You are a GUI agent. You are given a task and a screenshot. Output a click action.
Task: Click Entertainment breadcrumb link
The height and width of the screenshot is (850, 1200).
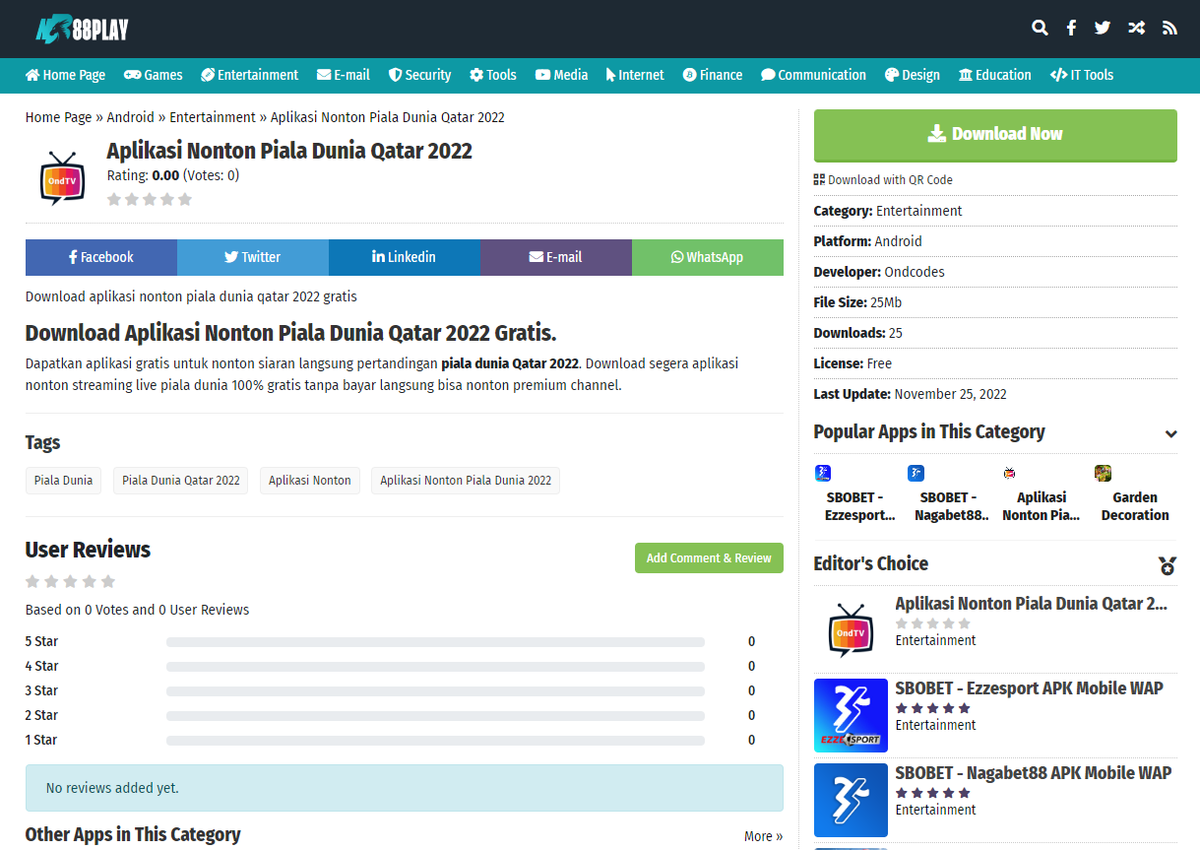213,117
